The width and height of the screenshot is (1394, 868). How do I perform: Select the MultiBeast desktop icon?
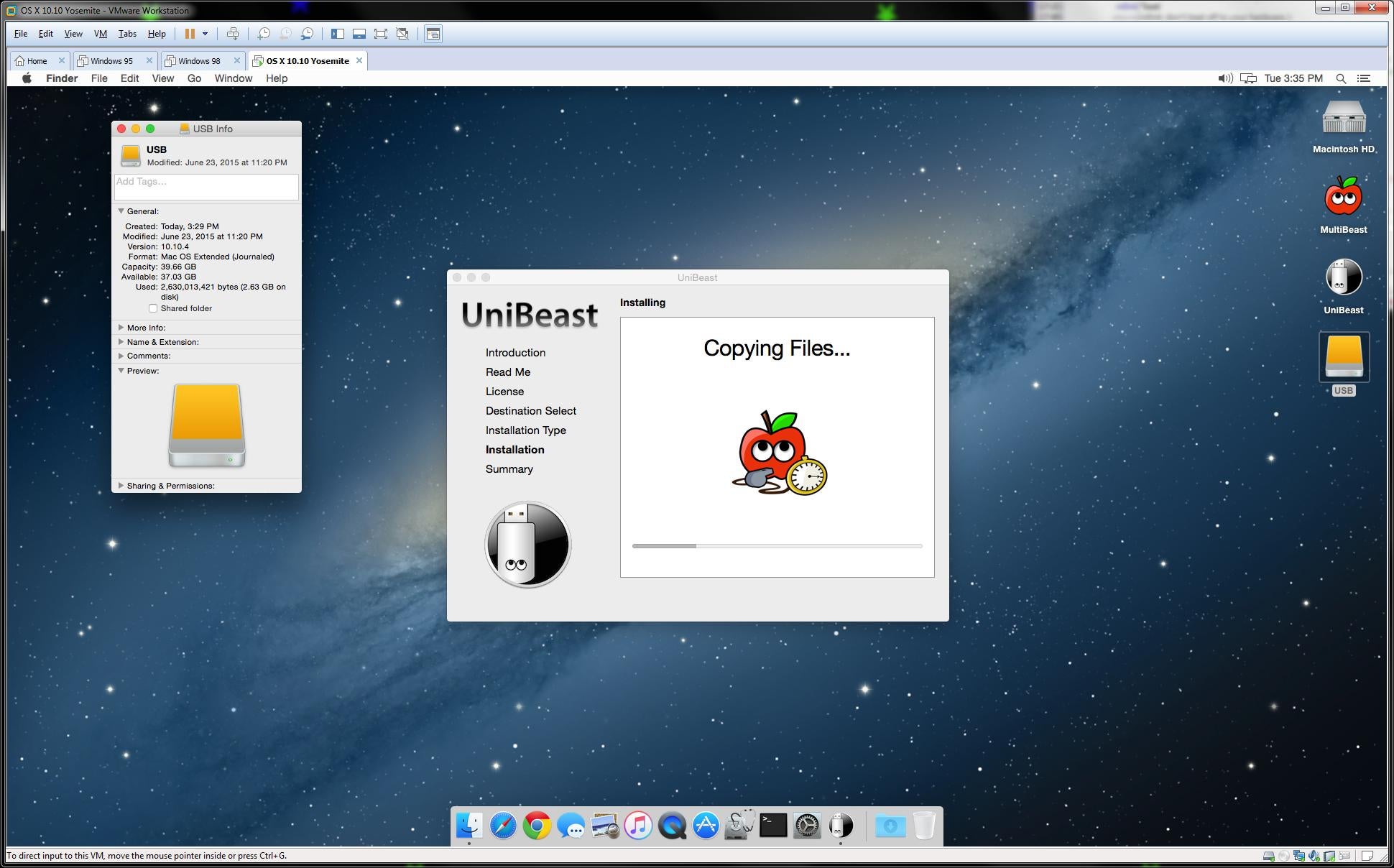[x=1343, y=206]
